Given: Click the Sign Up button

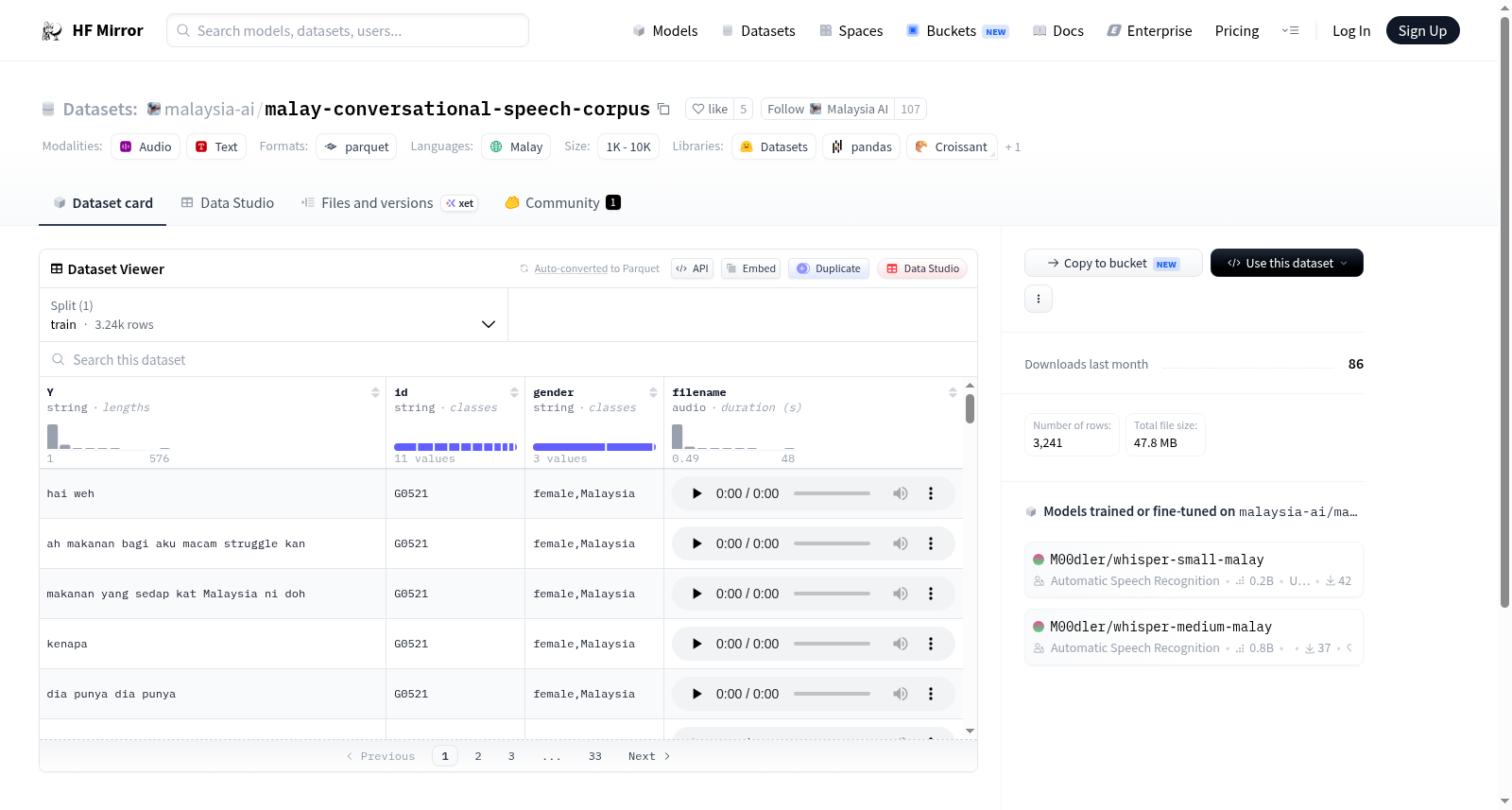Looking at the screenshot, I should point(1422,30).
